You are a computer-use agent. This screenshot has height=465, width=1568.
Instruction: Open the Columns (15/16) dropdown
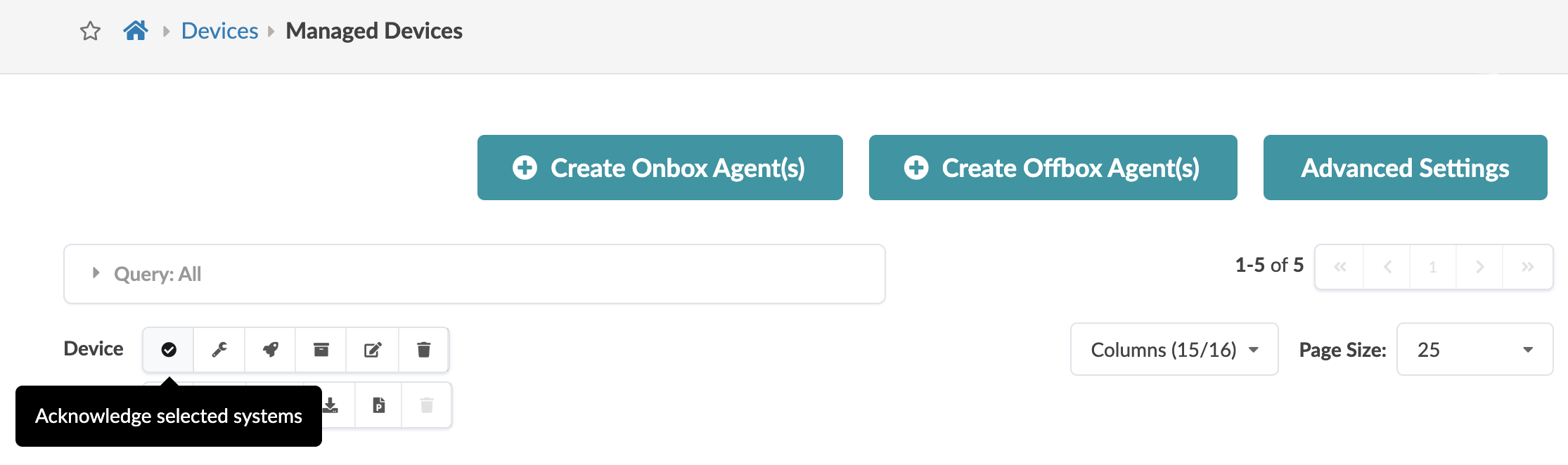coord(1174,350)
